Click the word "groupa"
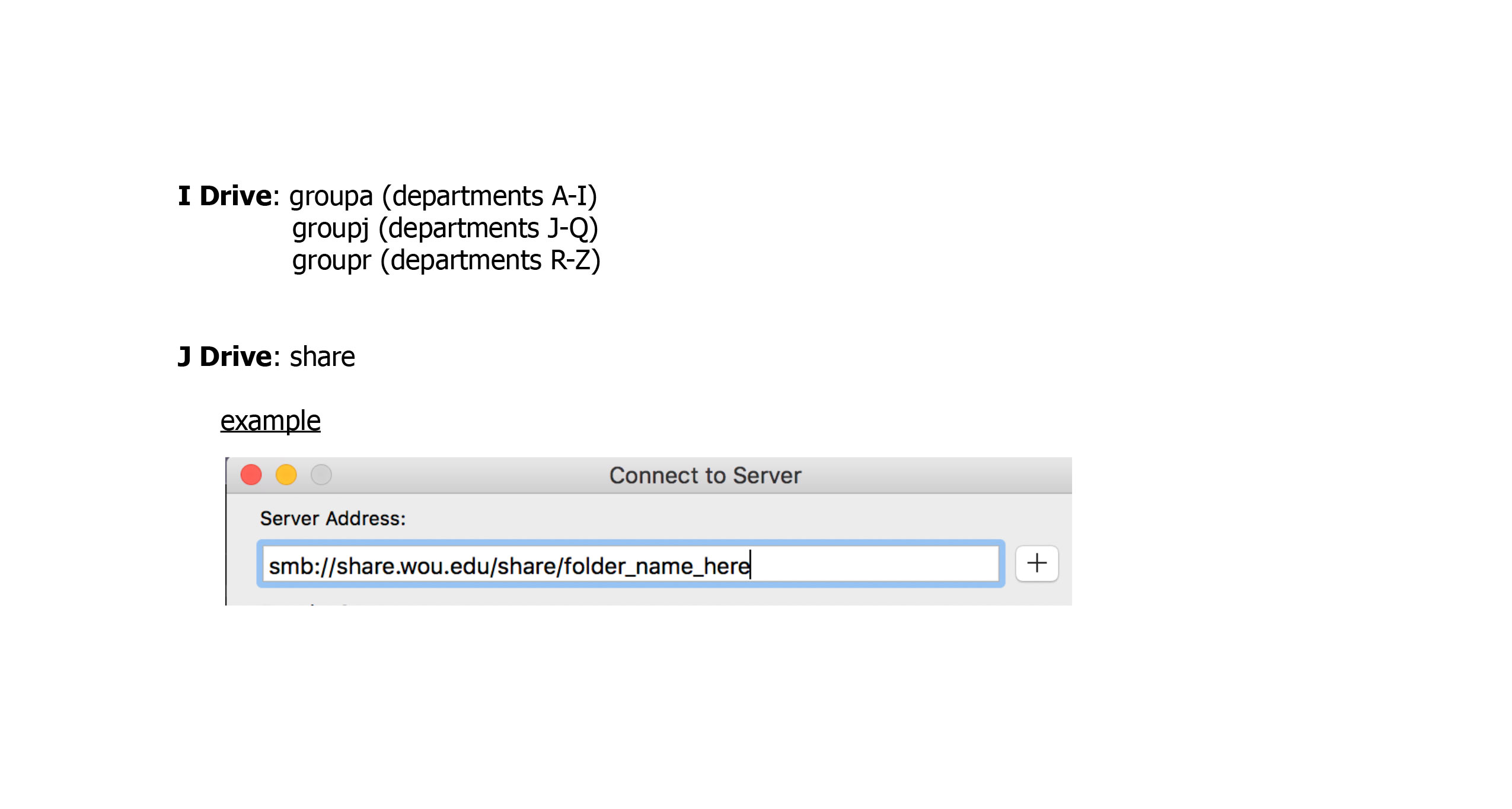1512x809 pixels. 331,196
